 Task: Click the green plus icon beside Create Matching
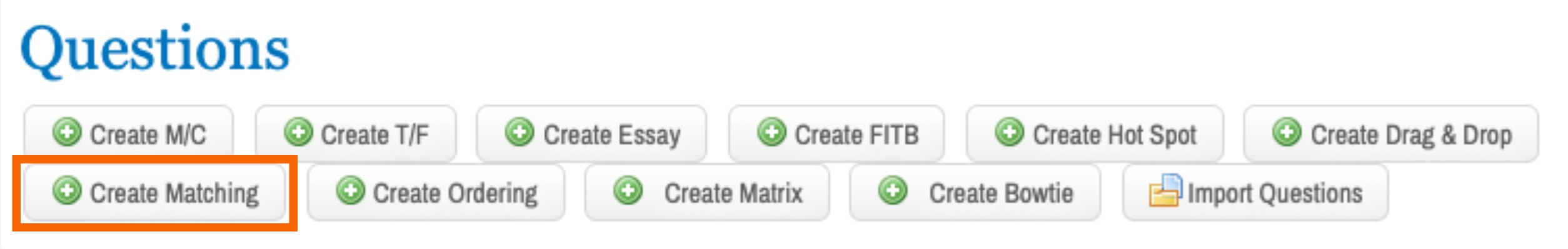point(67,191)
